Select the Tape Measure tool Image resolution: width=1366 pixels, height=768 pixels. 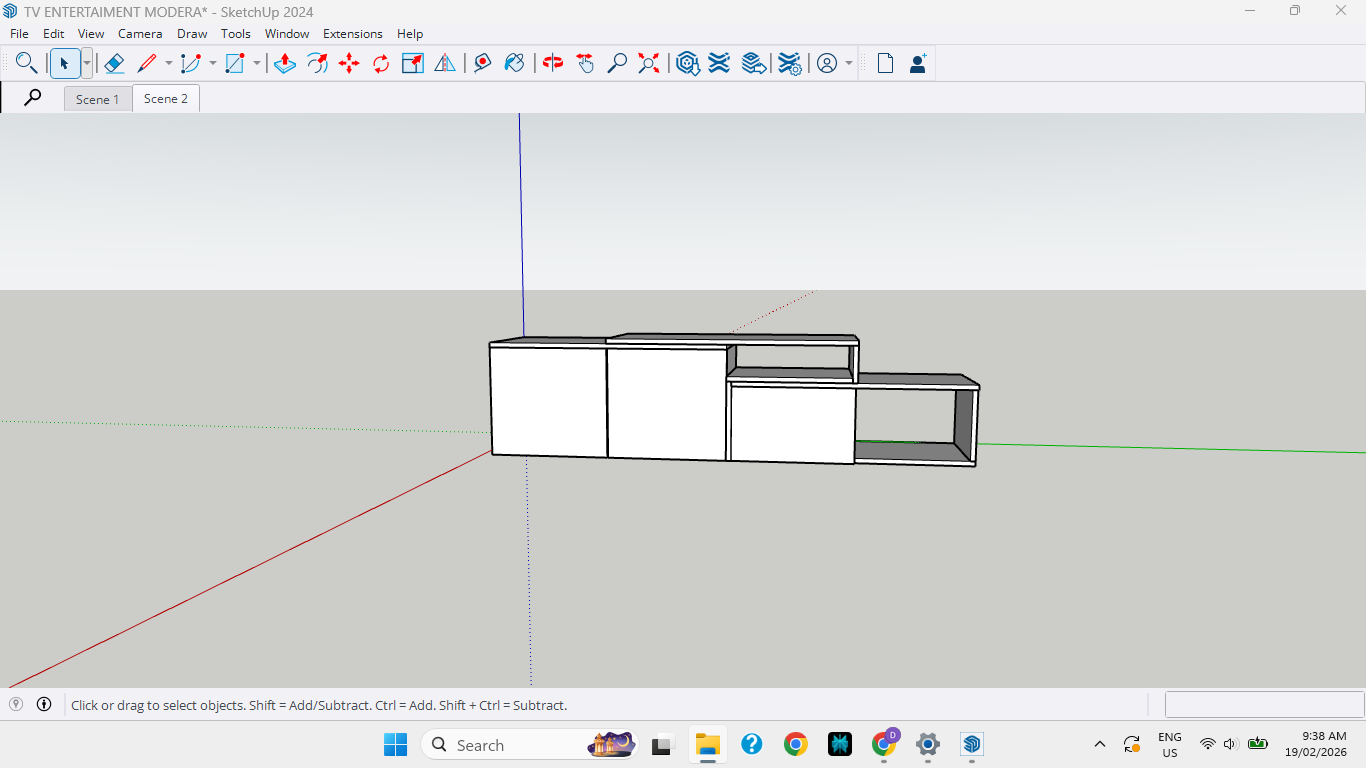pyautogui.click(x=482, y=64)
